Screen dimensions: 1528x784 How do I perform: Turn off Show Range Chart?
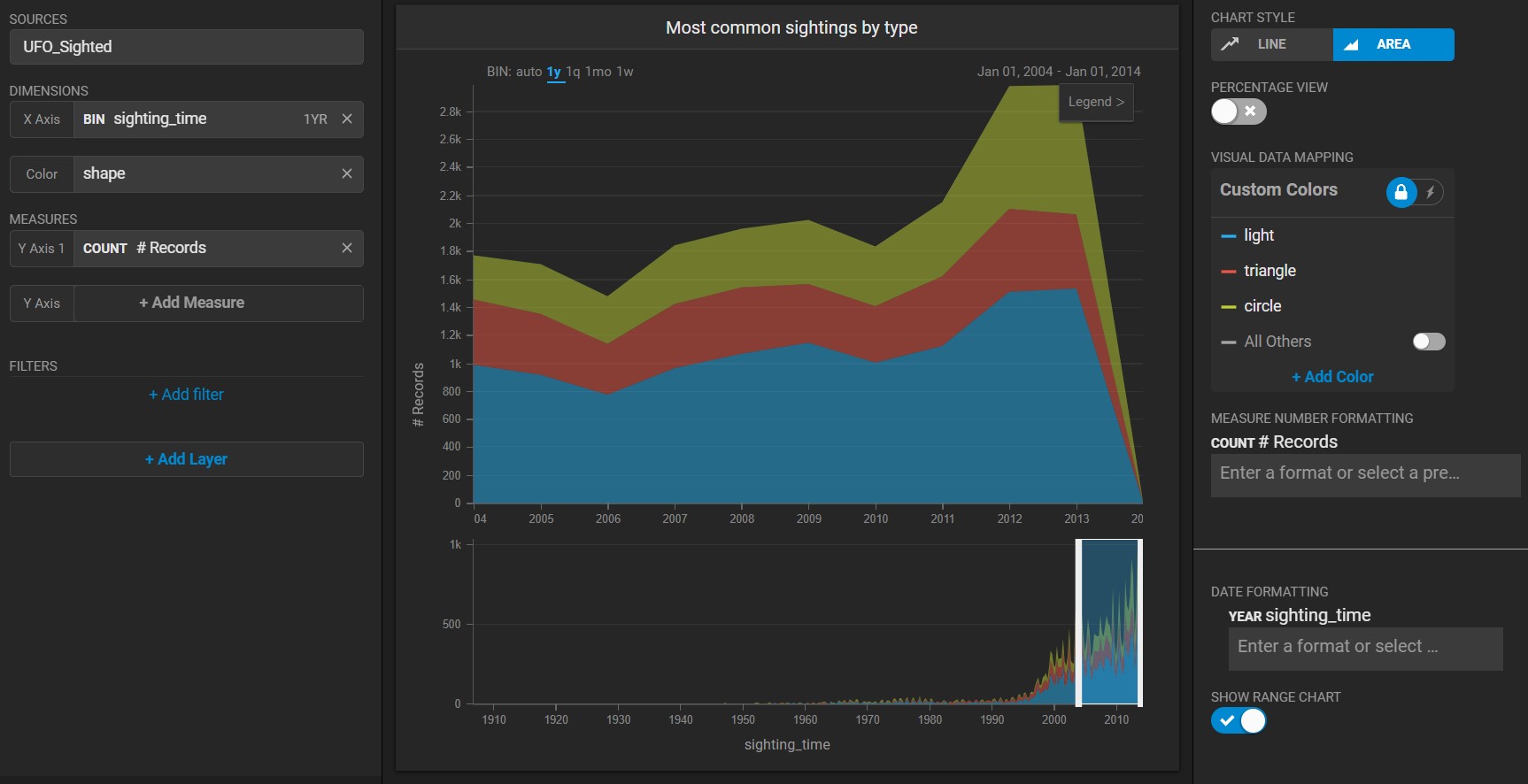(x=1238, y=720)
